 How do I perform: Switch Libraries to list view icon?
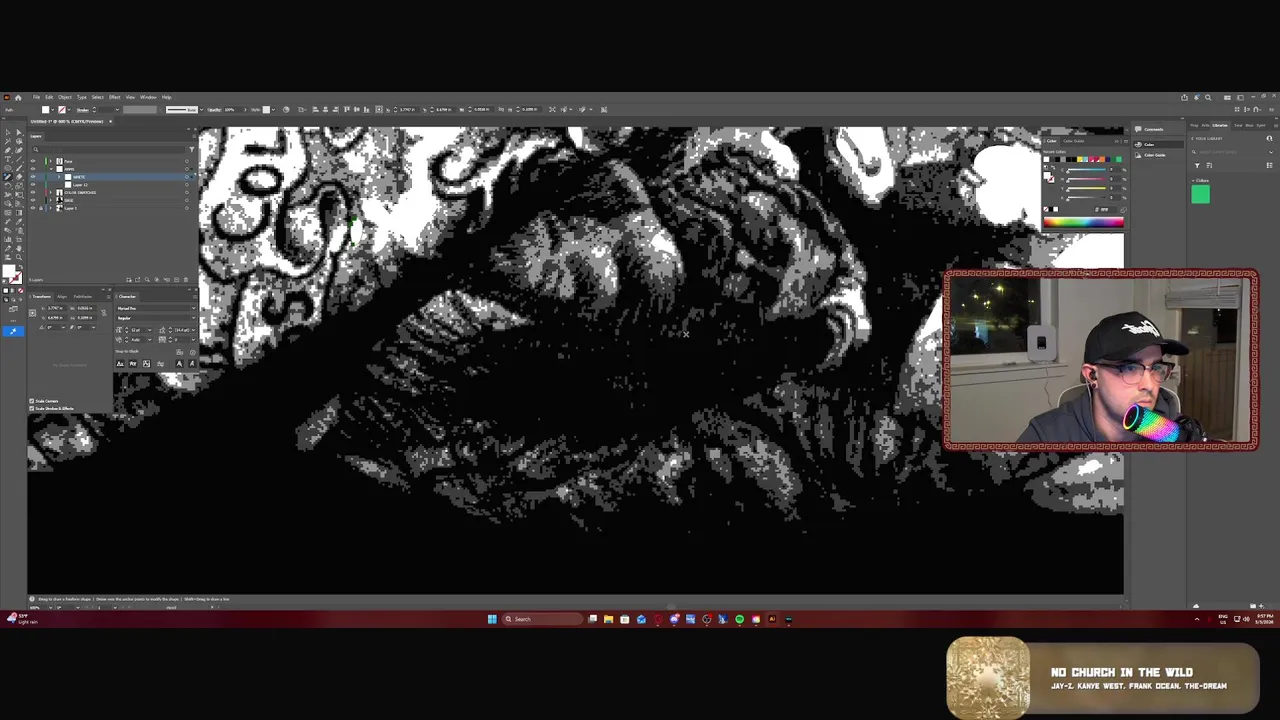[1269, 165]
